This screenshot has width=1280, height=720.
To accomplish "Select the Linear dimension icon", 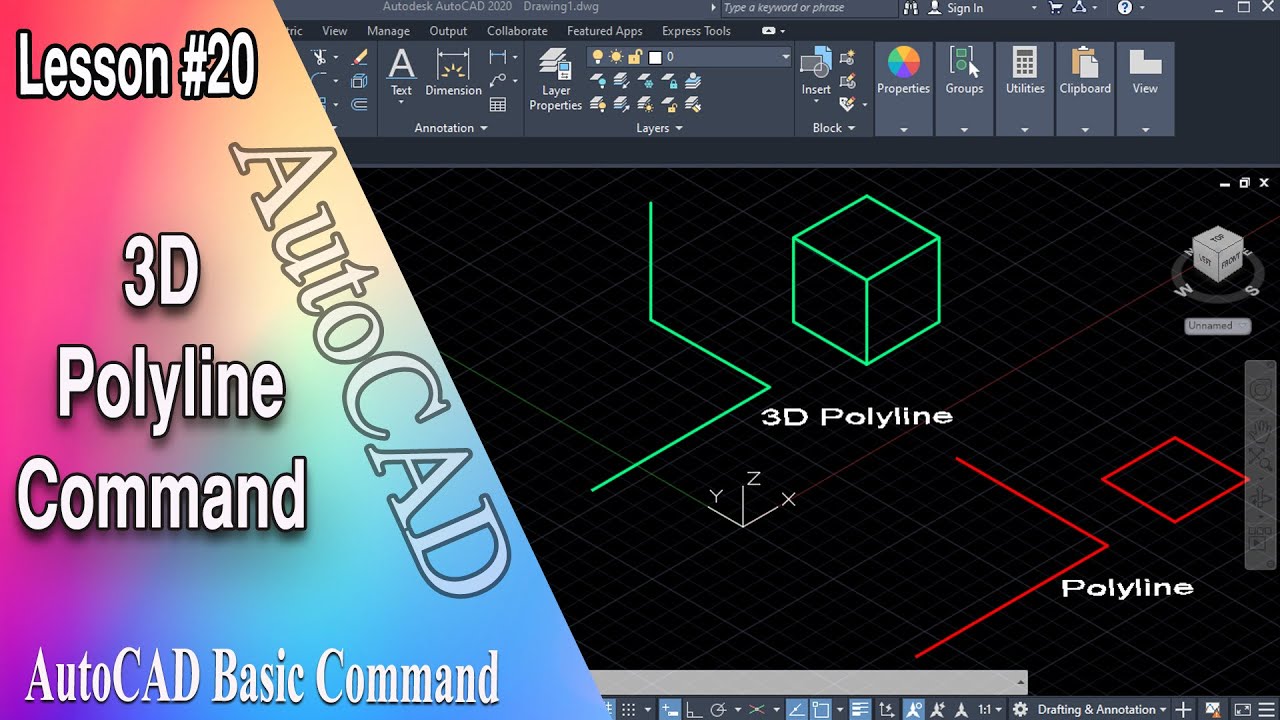I will tap(497, 57).
